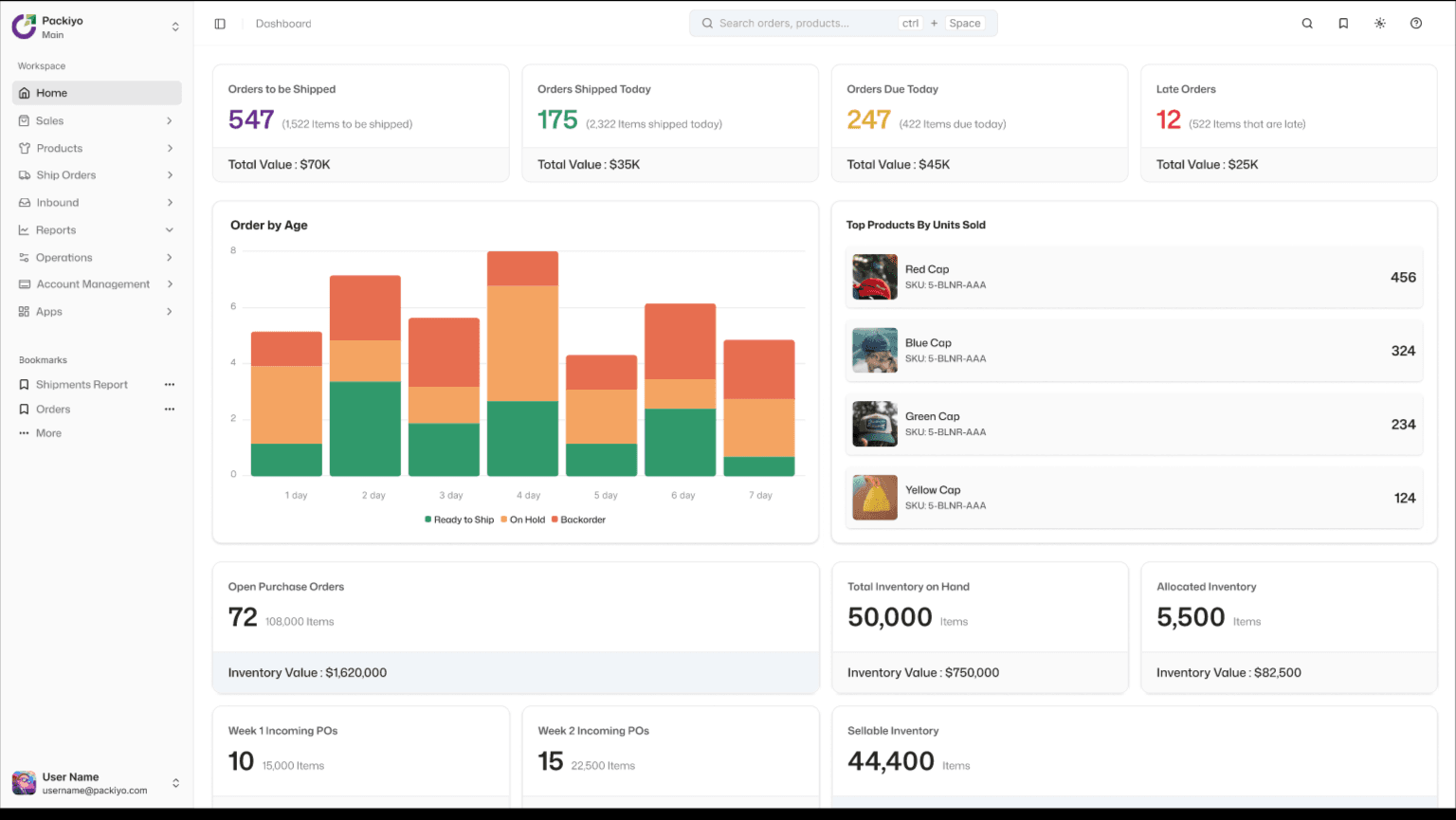Expand the Products menu chevron

170,148
